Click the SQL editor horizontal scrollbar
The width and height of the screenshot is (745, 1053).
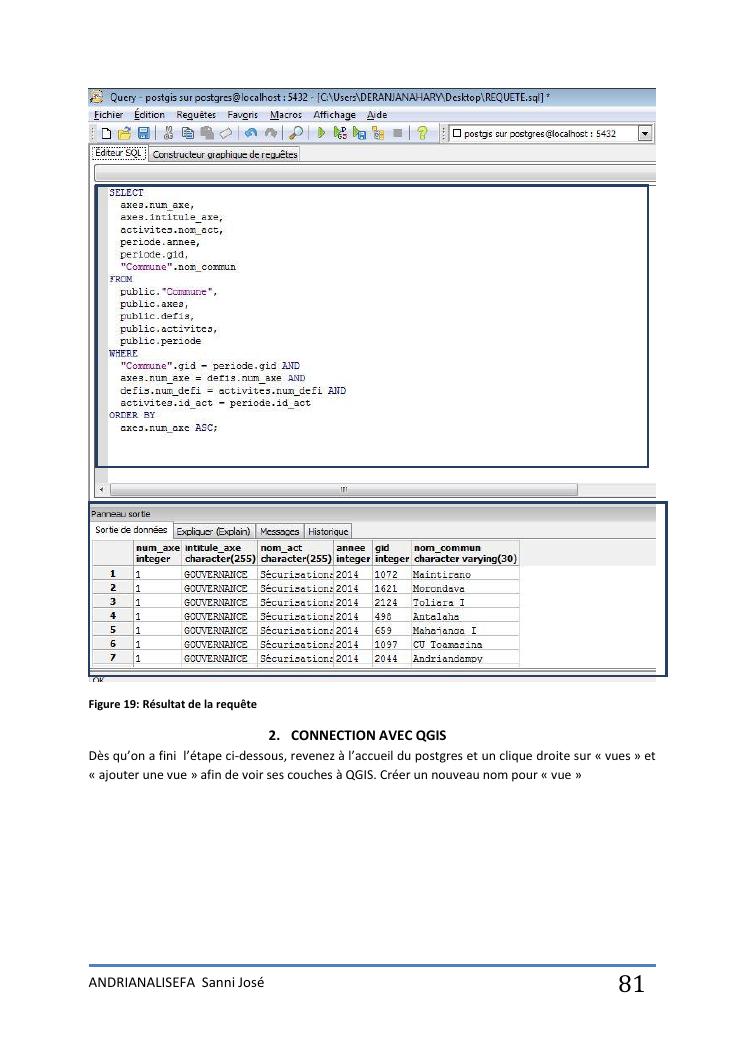(x=343, y=490)
